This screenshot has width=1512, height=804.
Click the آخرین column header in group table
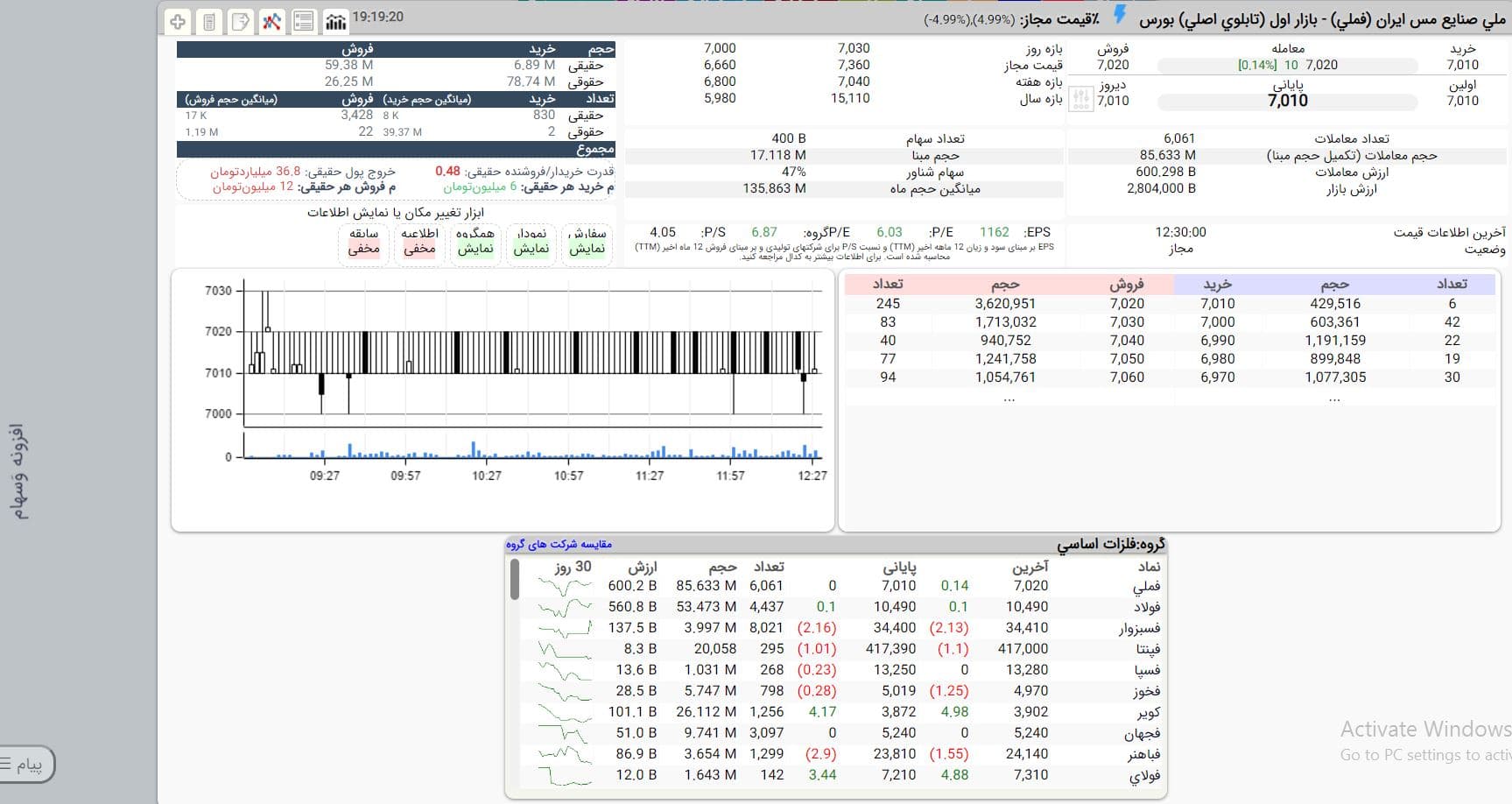point(1030,567)
